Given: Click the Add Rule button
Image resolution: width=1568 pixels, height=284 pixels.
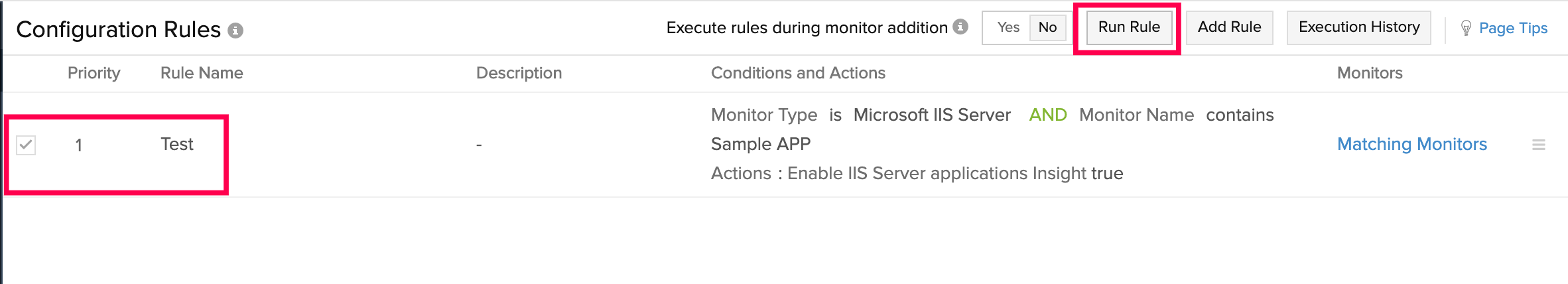Looking at the screenshot, I should click(x=1229, y=27).
